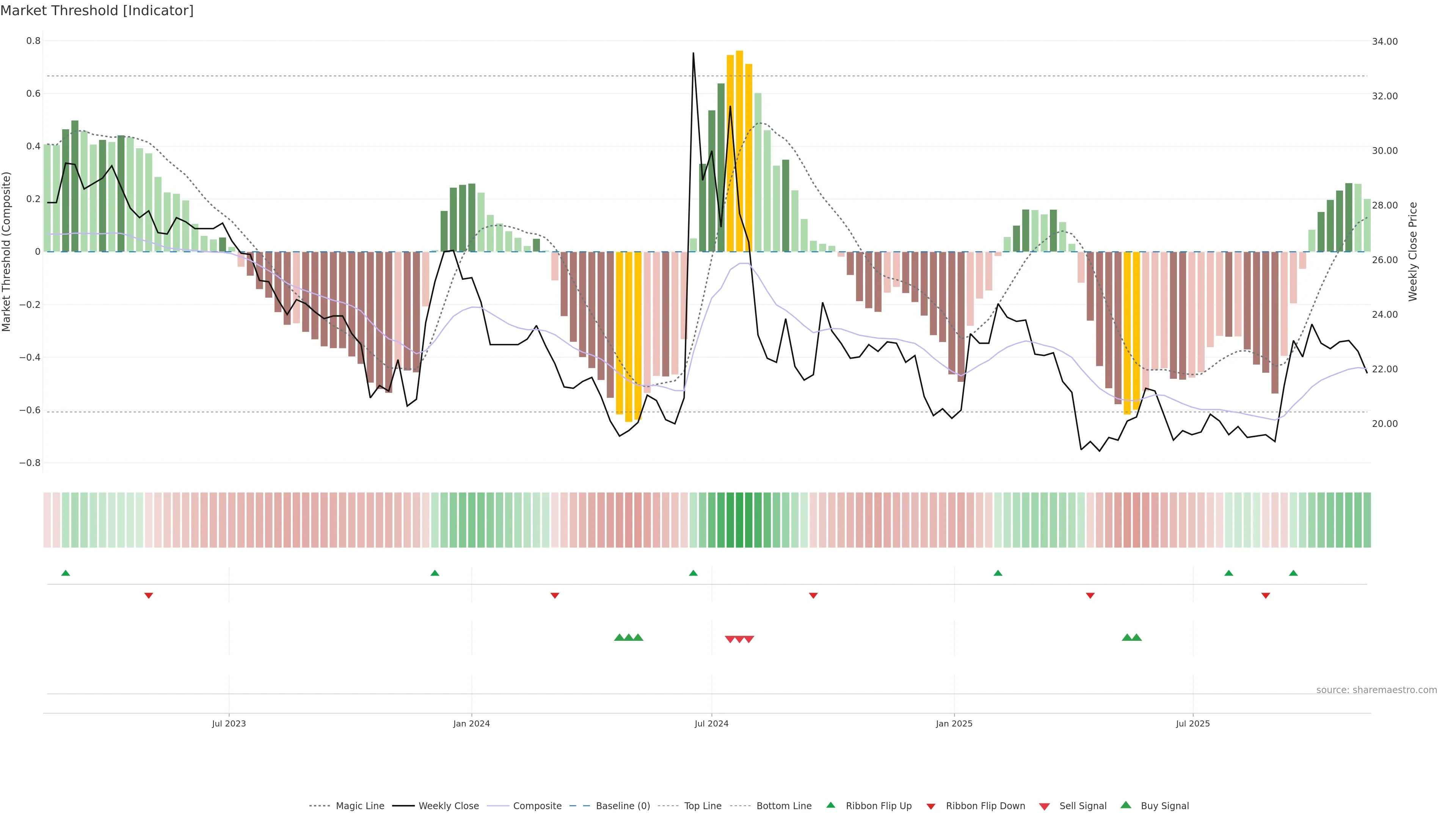The width and height of the screenshot is (1456, 819).
Task: Click the Market Threshold [Indicator] title
Action: pyautogui.click(x=97, y=11)
